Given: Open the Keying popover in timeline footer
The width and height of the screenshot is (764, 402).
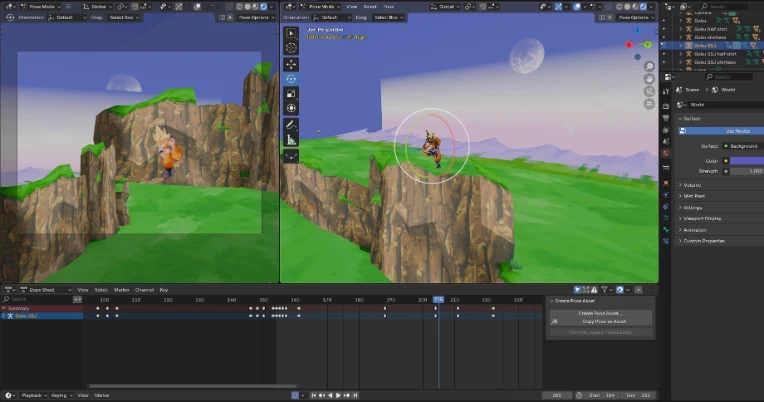Looking at the screenshot, I should (x=61, y=395).
